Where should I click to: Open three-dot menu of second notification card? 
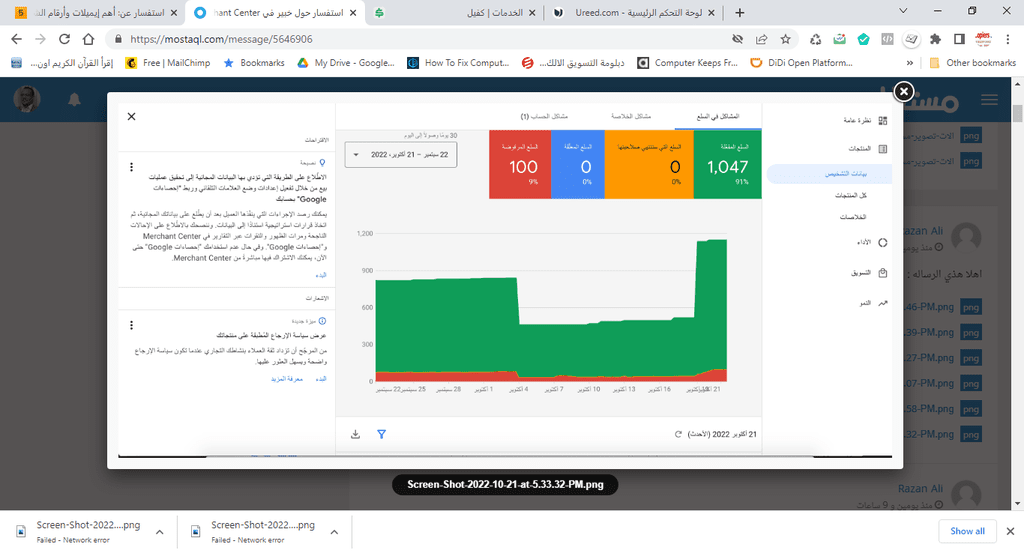131,325
